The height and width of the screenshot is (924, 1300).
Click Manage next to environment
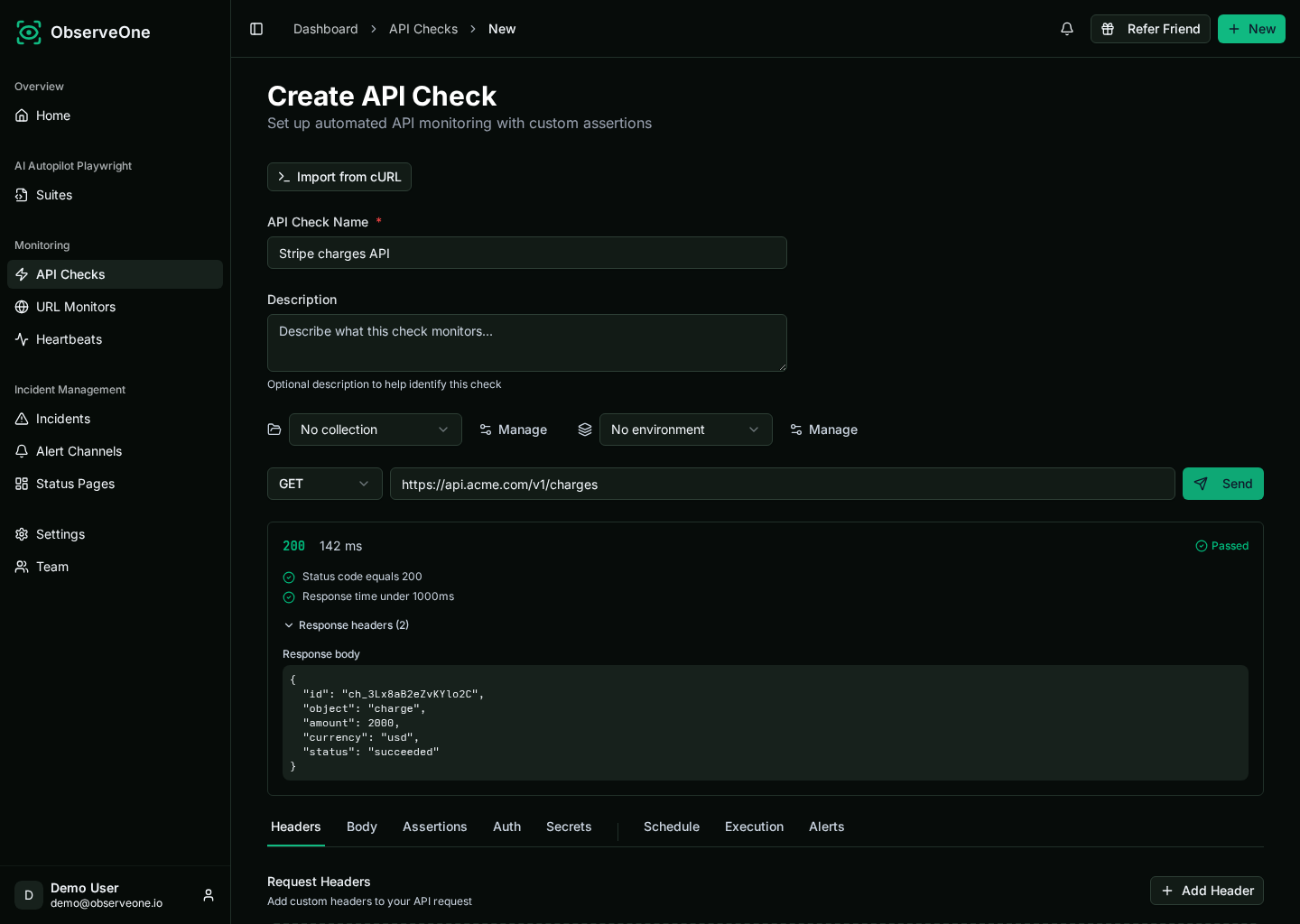coord(823,430)
